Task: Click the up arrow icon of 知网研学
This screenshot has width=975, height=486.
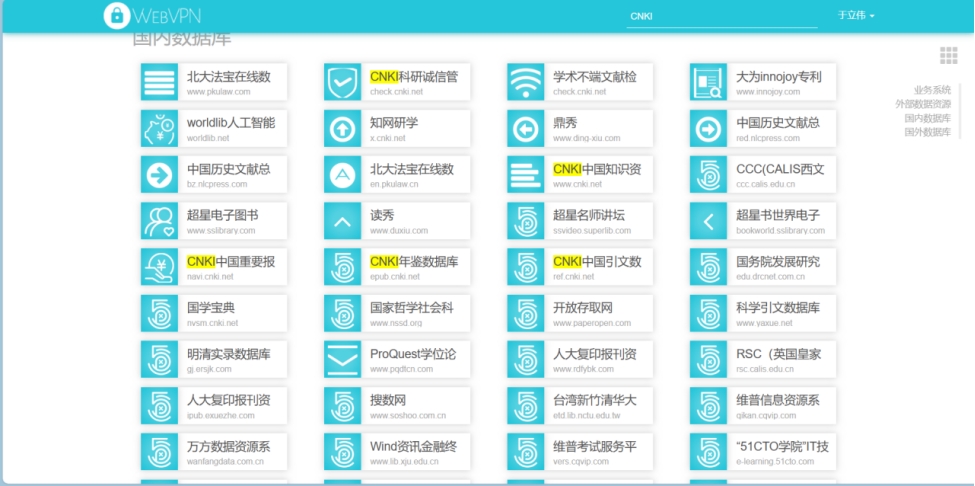Action: click(x=342, y=128)
